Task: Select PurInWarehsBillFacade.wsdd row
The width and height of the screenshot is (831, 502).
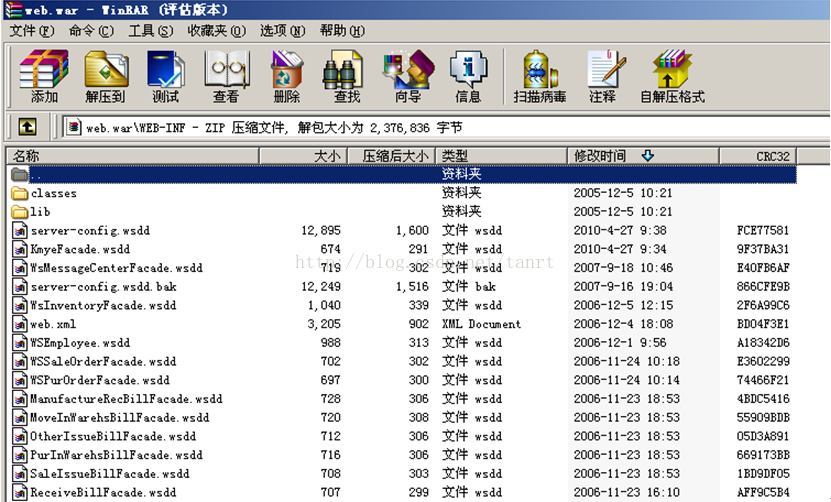Action: point(401,455)
